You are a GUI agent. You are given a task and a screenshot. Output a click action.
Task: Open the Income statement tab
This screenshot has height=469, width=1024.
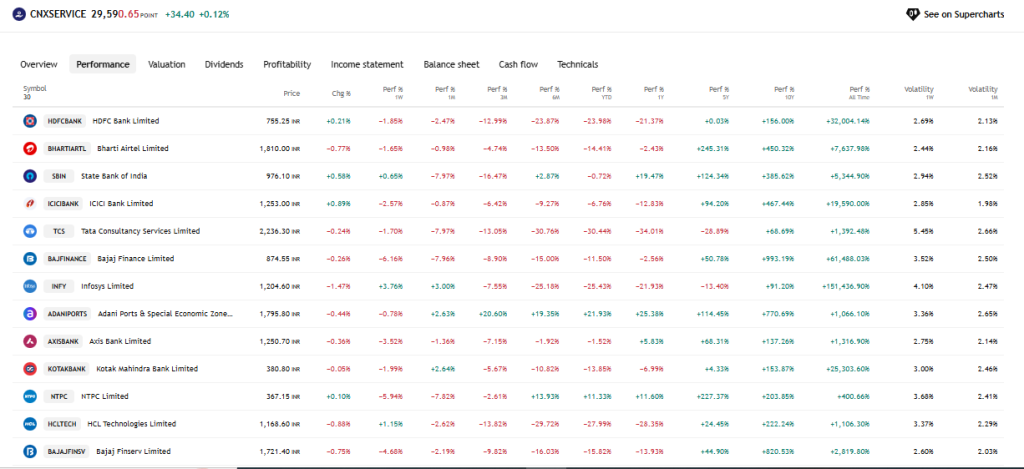[367, 64]
